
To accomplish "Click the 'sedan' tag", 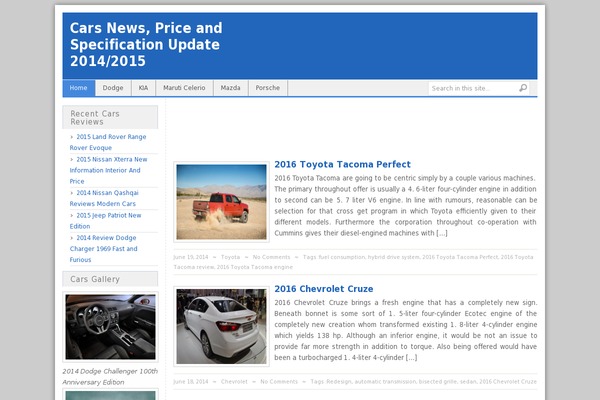I will point(466,382).
